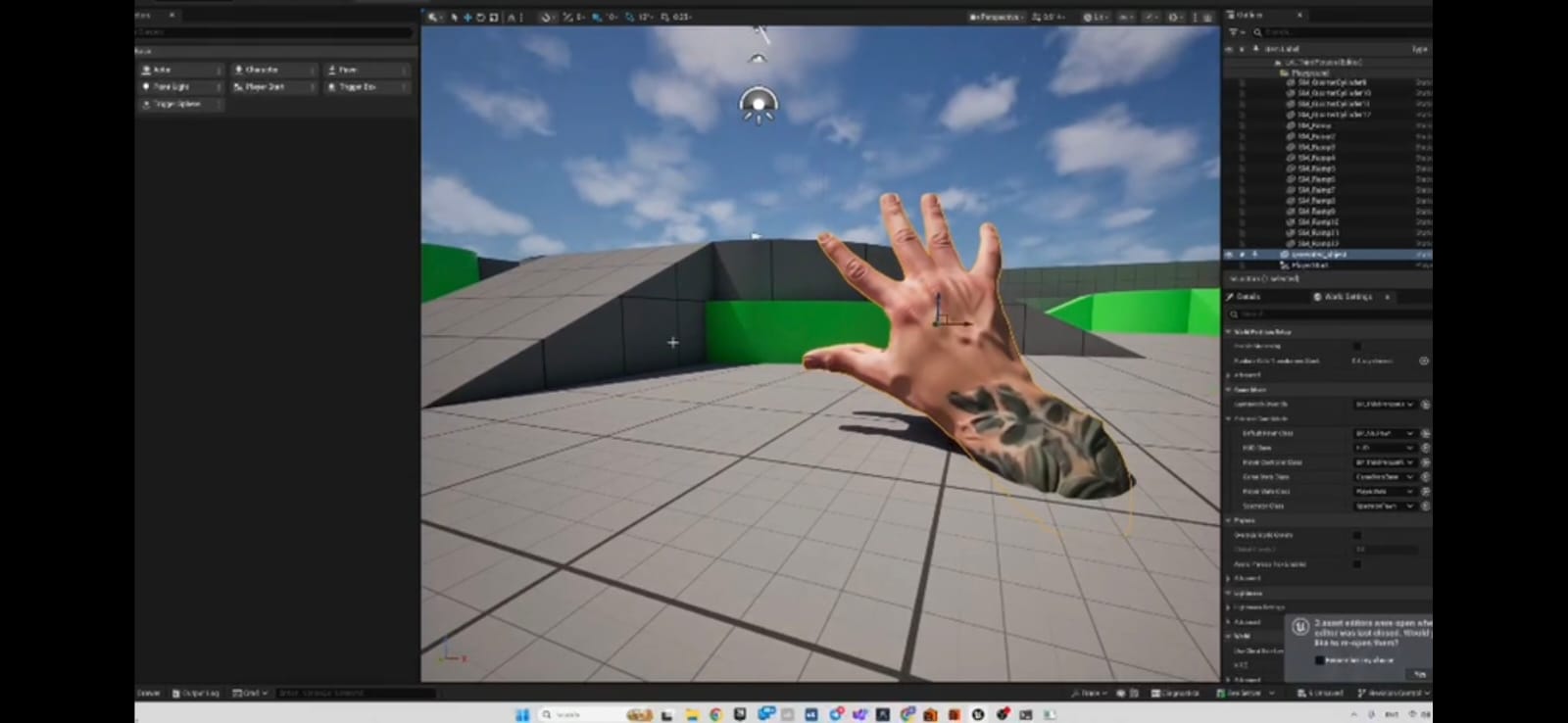The height and width of the screenshot is (723, 1568).
Task: Select the Point Light item in Place Actors
Action: [x=181, y=87]
